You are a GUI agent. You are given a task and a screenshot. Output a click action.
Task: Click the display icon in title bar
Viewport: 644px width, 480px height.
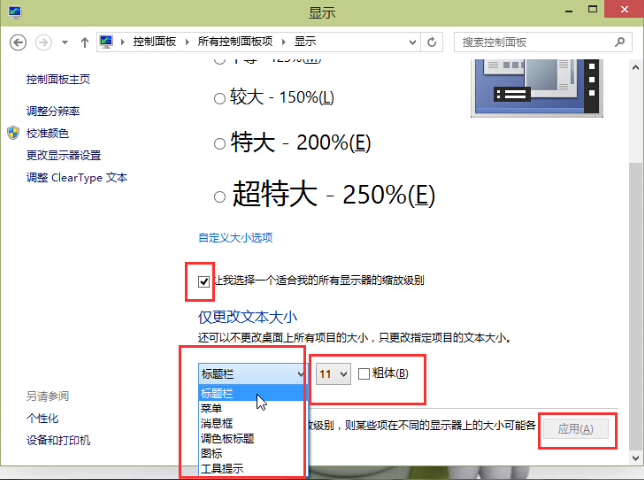coord(12,12)
